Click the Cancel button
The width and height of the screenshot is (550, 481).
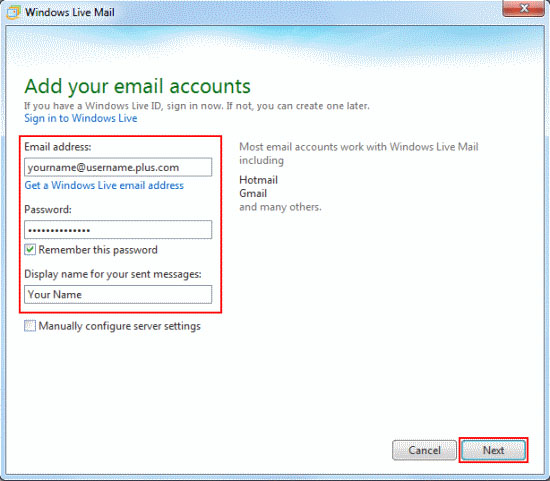pos(424,450)
